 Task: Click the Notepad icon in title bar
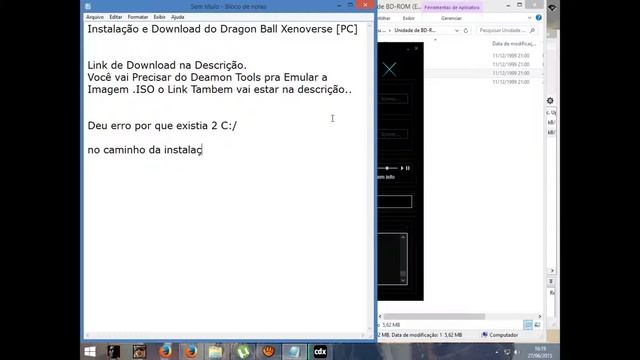point(88,6)
